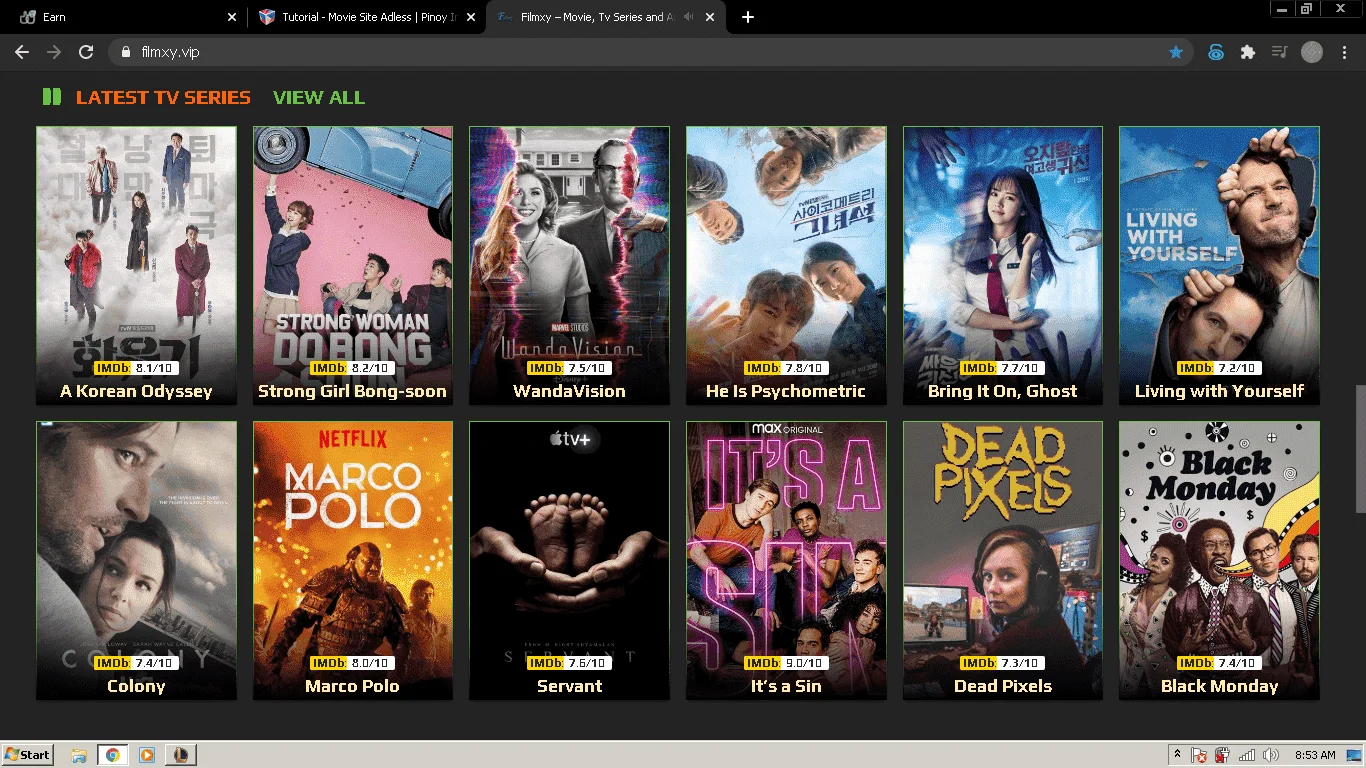Open the WandaVision poster

click(x=569, y=265)
